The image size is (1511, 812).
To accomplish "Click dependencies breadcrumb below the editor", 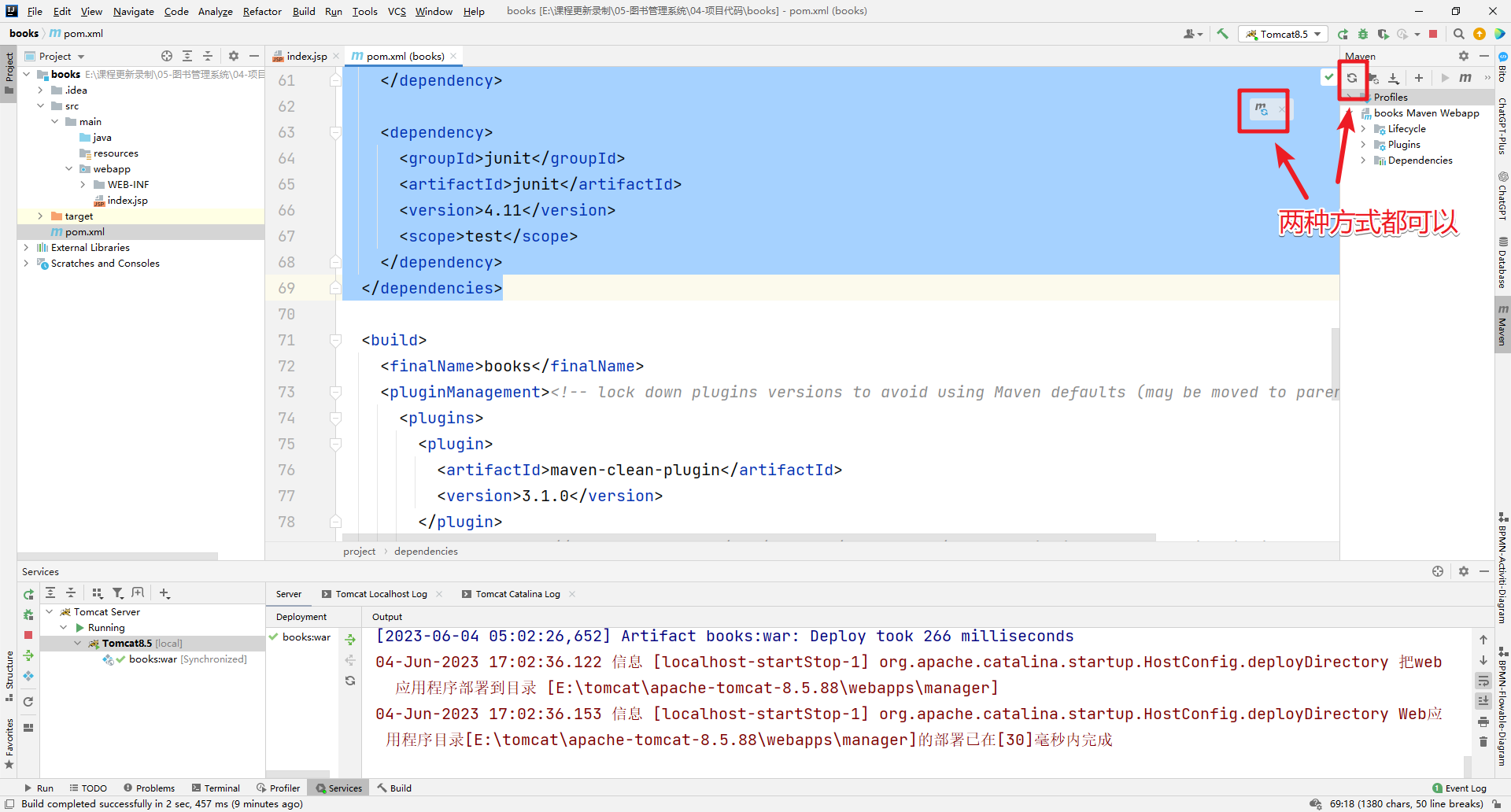I will pos(426,551).
